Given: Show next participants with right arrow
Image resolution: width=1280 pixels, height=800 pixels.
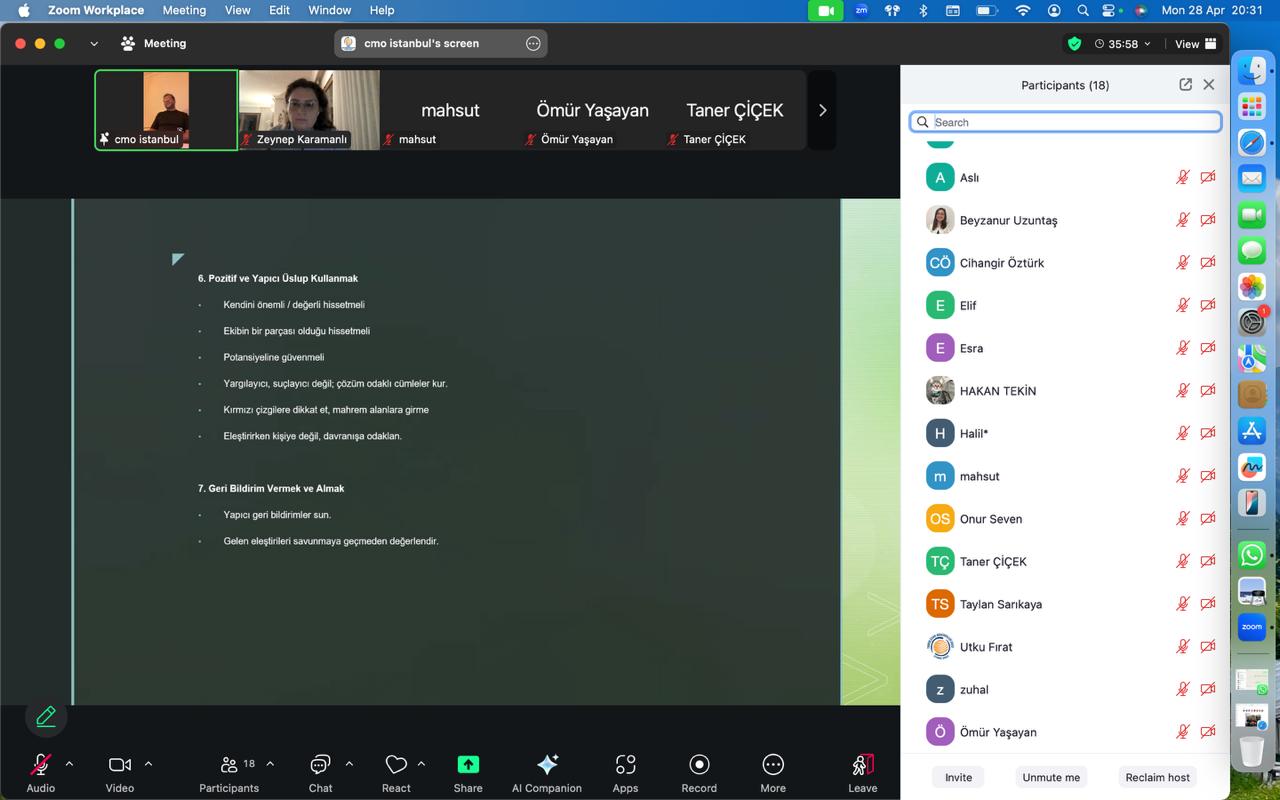Looking at the screenshot, I should (822, 110).
